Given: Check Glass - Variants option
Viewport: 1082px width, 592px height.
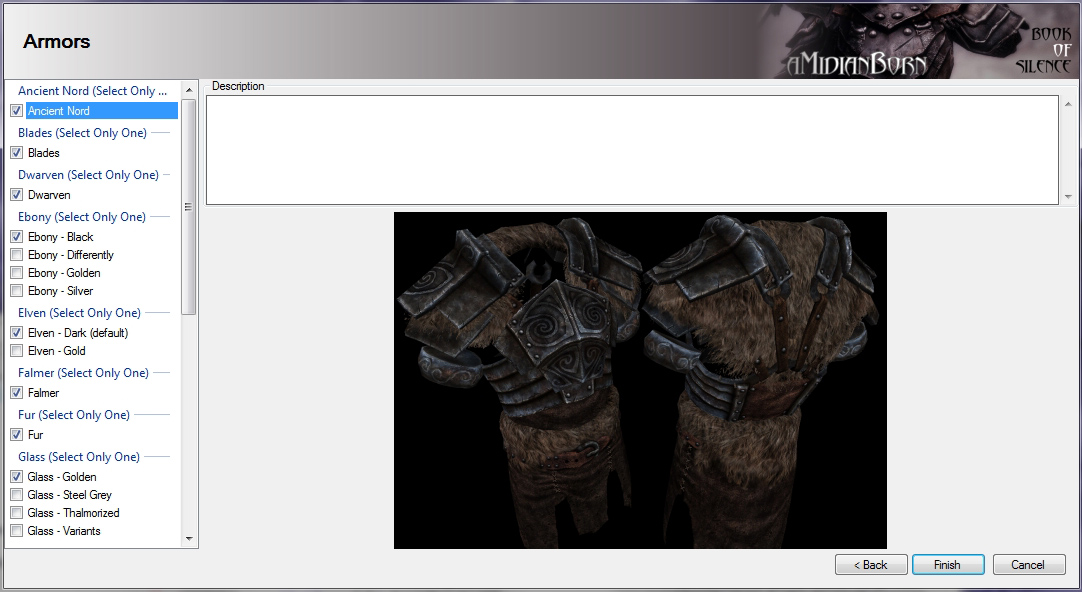Looking at the screenshot, I should point(17,531).
